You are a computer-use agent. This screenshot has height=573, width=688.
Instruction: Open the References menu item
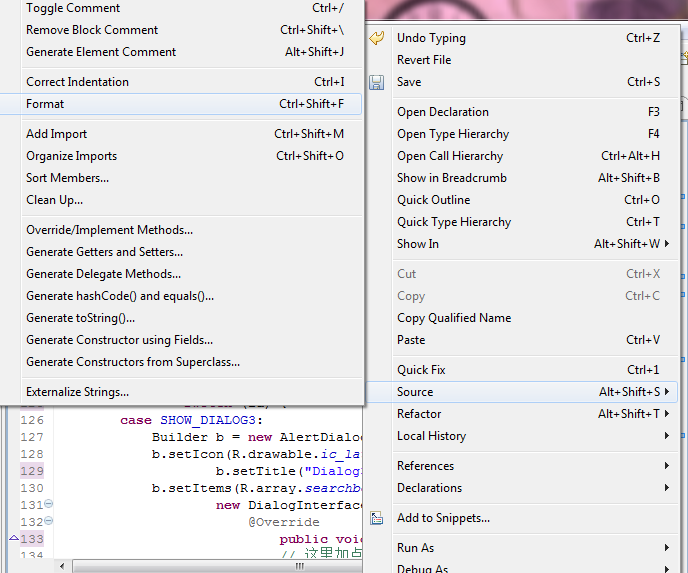coord(522,466)
